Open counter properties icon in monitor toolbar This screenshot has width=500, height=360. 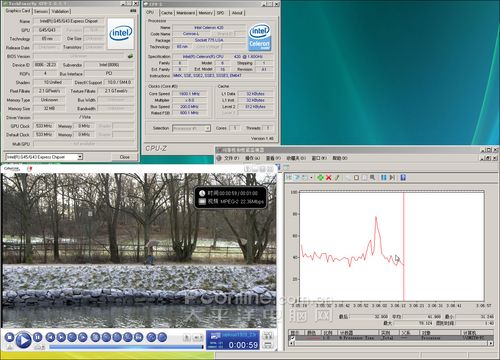pyautogui.click(x=364, y=178)
